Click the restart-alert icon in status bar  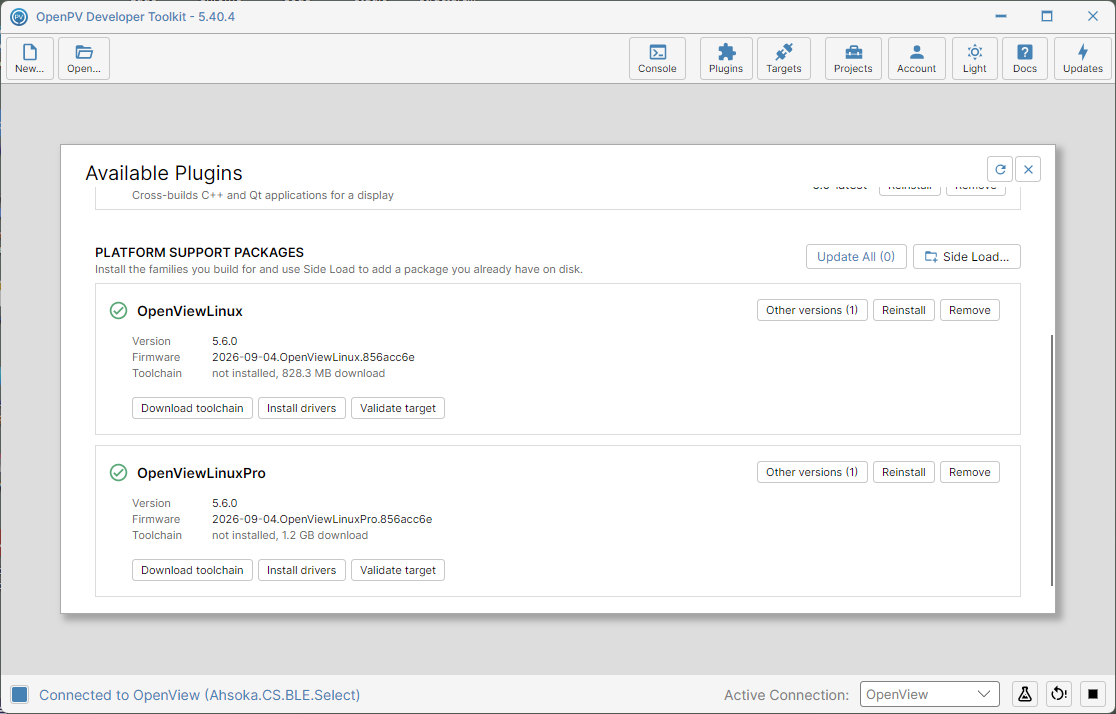[1059, 694]
